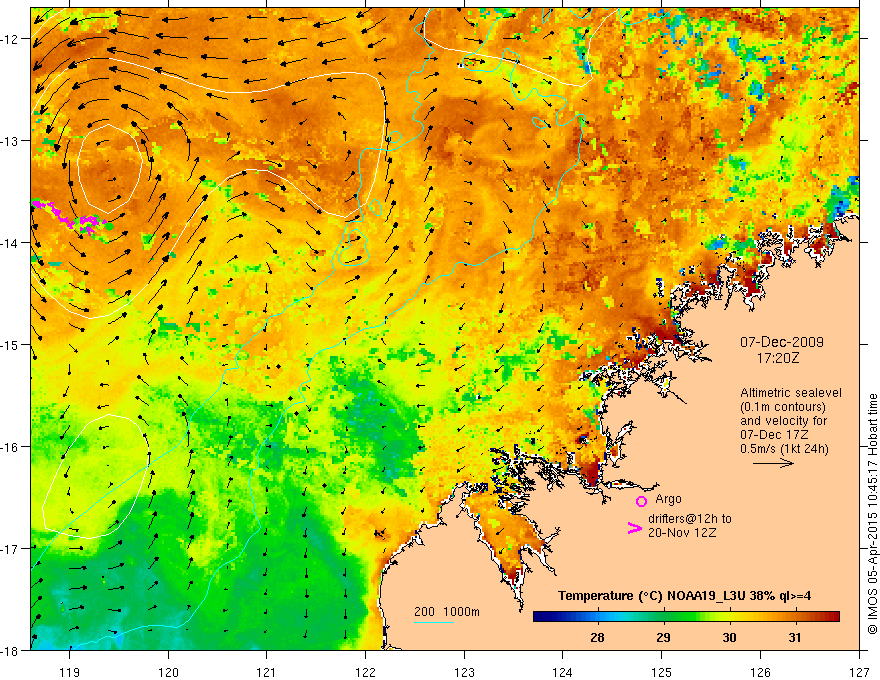Click the longitude label 125
Viewport: 880px width, 680px height.
[x=662, y=672]
